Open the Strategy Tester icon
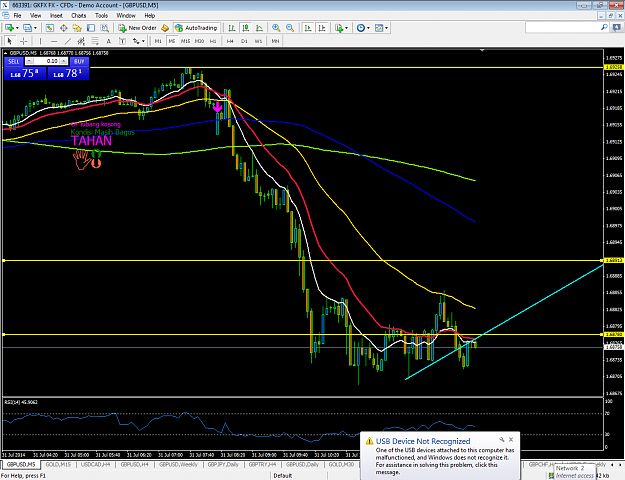 point(104,28)
